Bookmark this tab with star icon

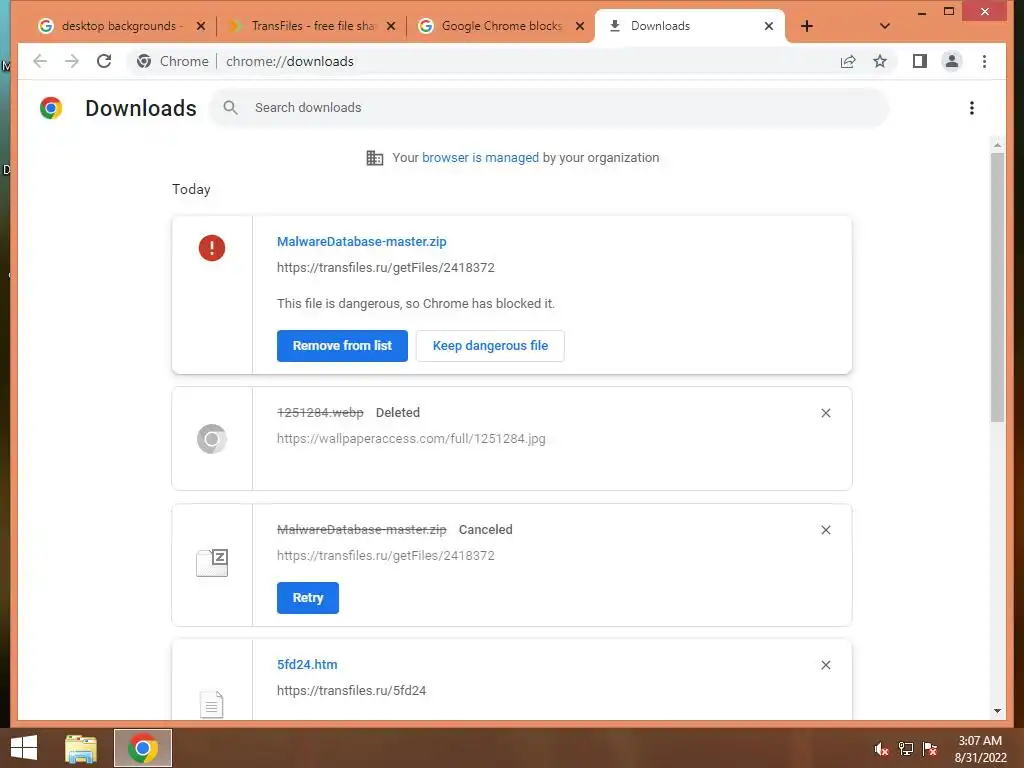click(x=880, y=61)
